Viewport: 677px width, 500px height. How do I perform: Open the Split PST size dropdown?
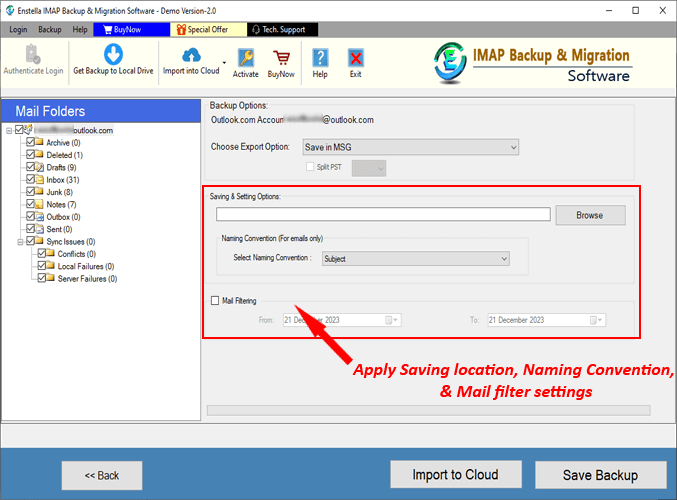click(369, 168)
